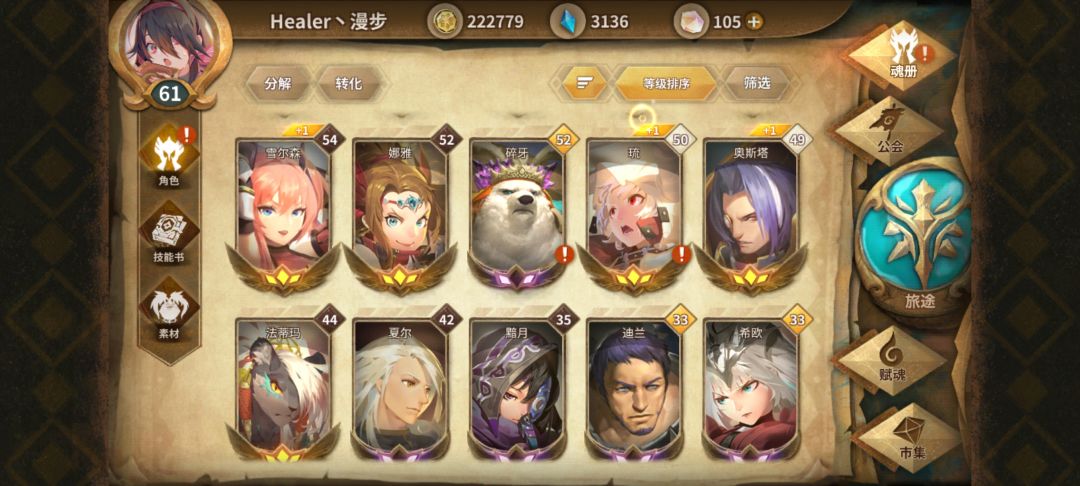
Task: Click the 转化 convert button
Action: pyautogui.click(x=348, y=84)
